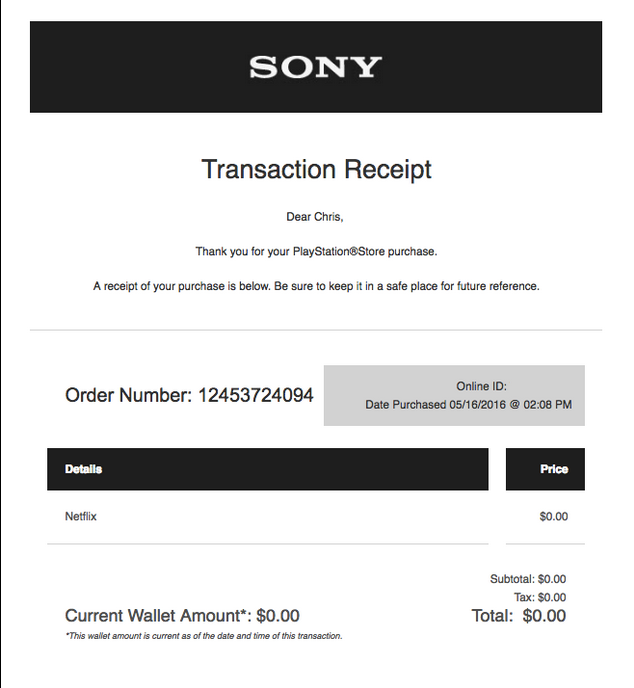Select the Netflix item row
Viewport: 634px width, 688px height.
[81, 517]
